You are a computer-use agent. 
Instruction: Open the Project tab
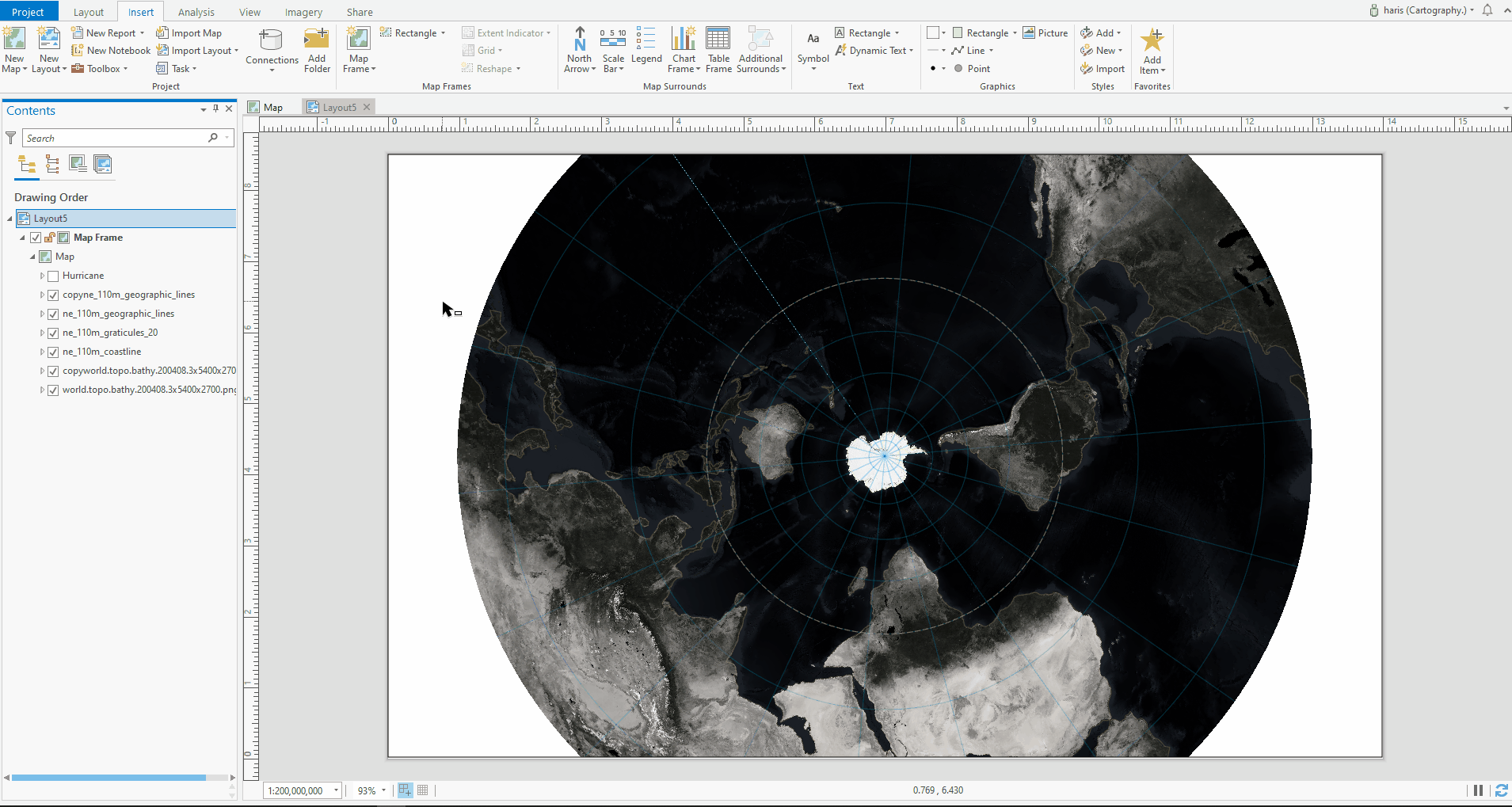tap(28, 12)
